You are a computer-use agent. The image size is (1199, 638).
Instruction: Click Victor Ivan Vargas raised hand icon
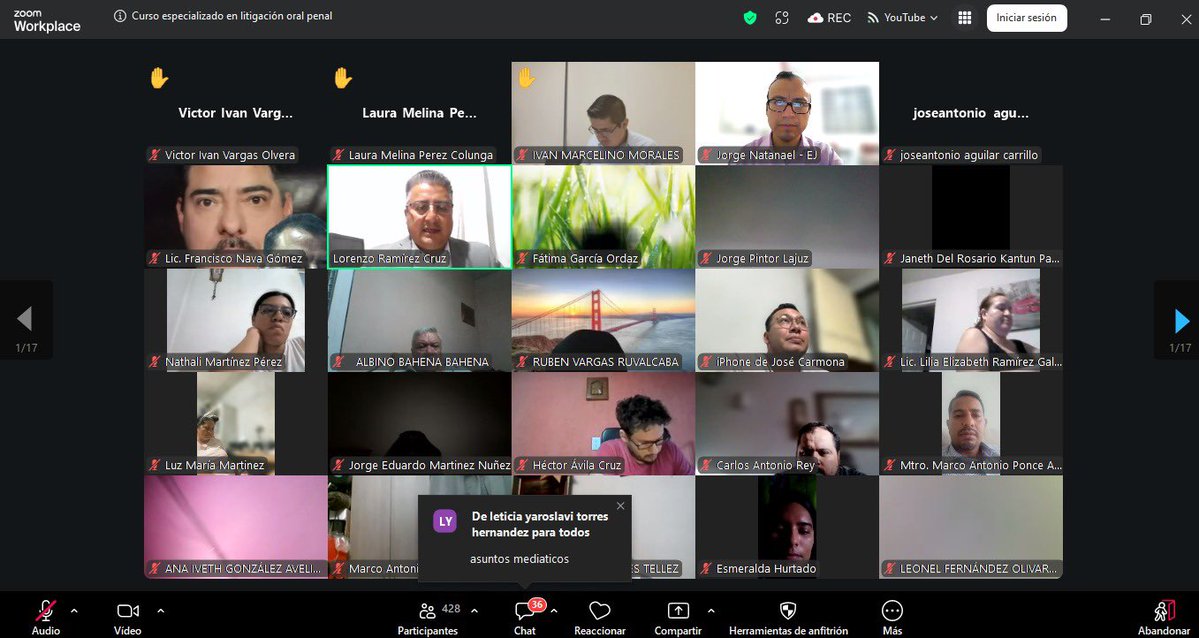pos(159,78)
